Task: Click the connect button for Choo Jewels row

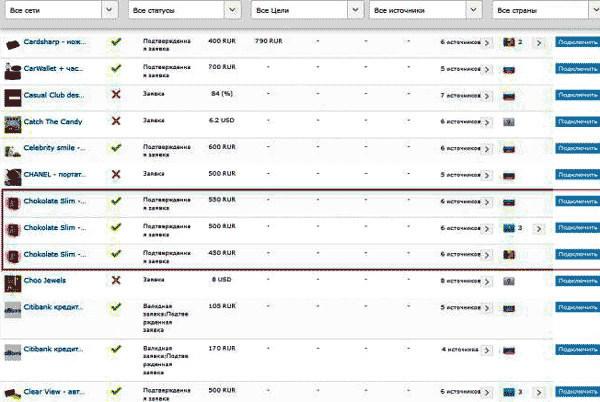Action: [x=577, y=281]
